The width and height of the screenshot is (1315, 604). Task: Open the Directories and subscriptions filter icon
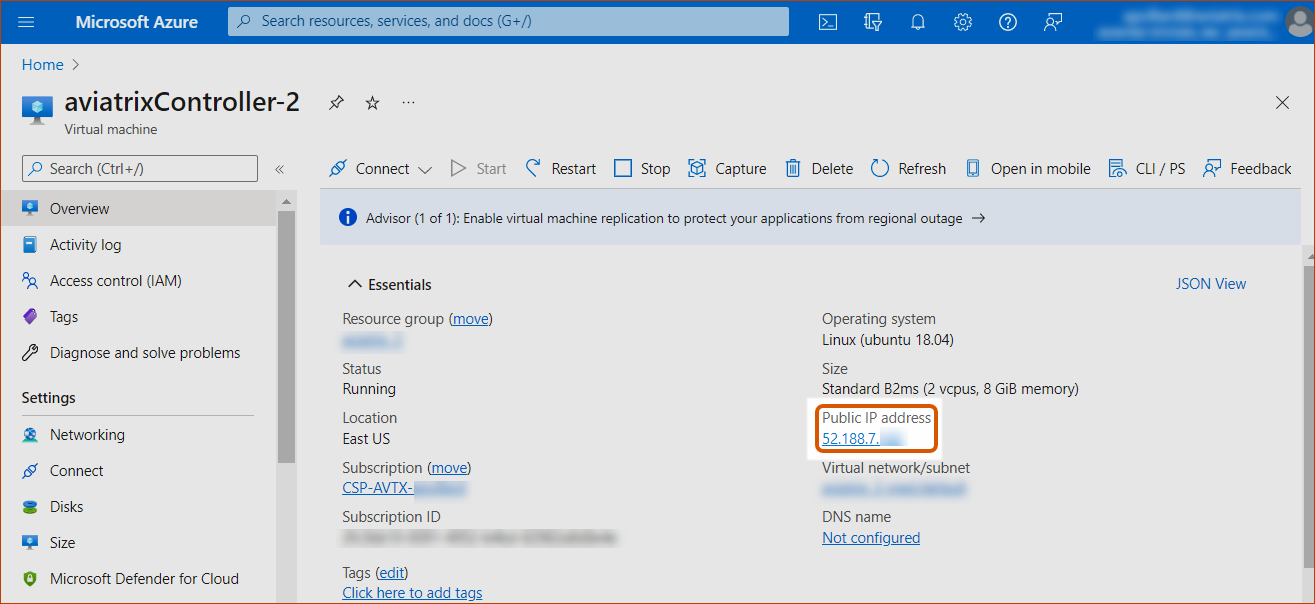point(872,22)
